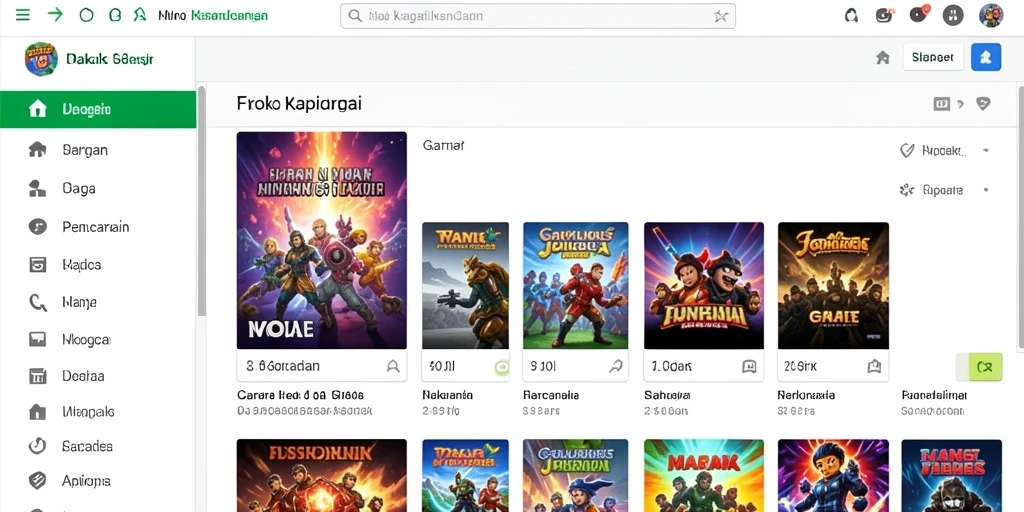Image resolution: width=1024 pixels, height=512 pixels.
Task: Click the sidebar vertical scrollbar
Action: tap(202, 200)
